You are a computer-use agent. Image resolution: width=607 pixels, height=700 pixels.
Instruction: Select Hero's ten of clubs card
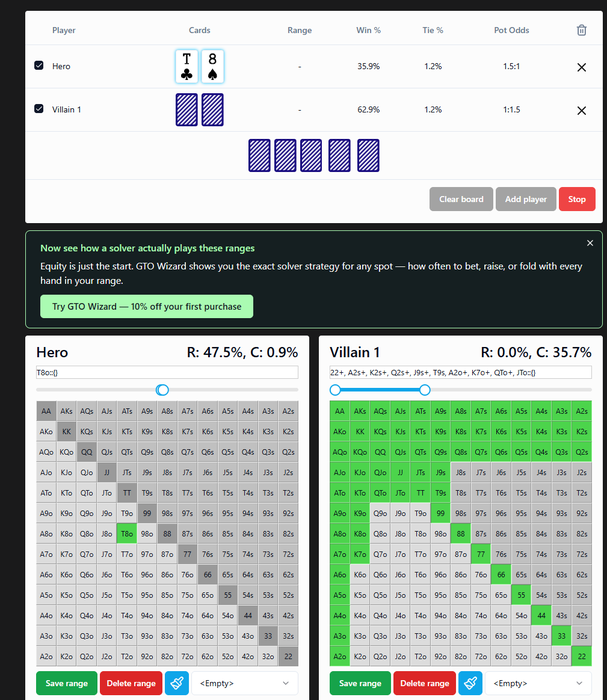point(187,67)
